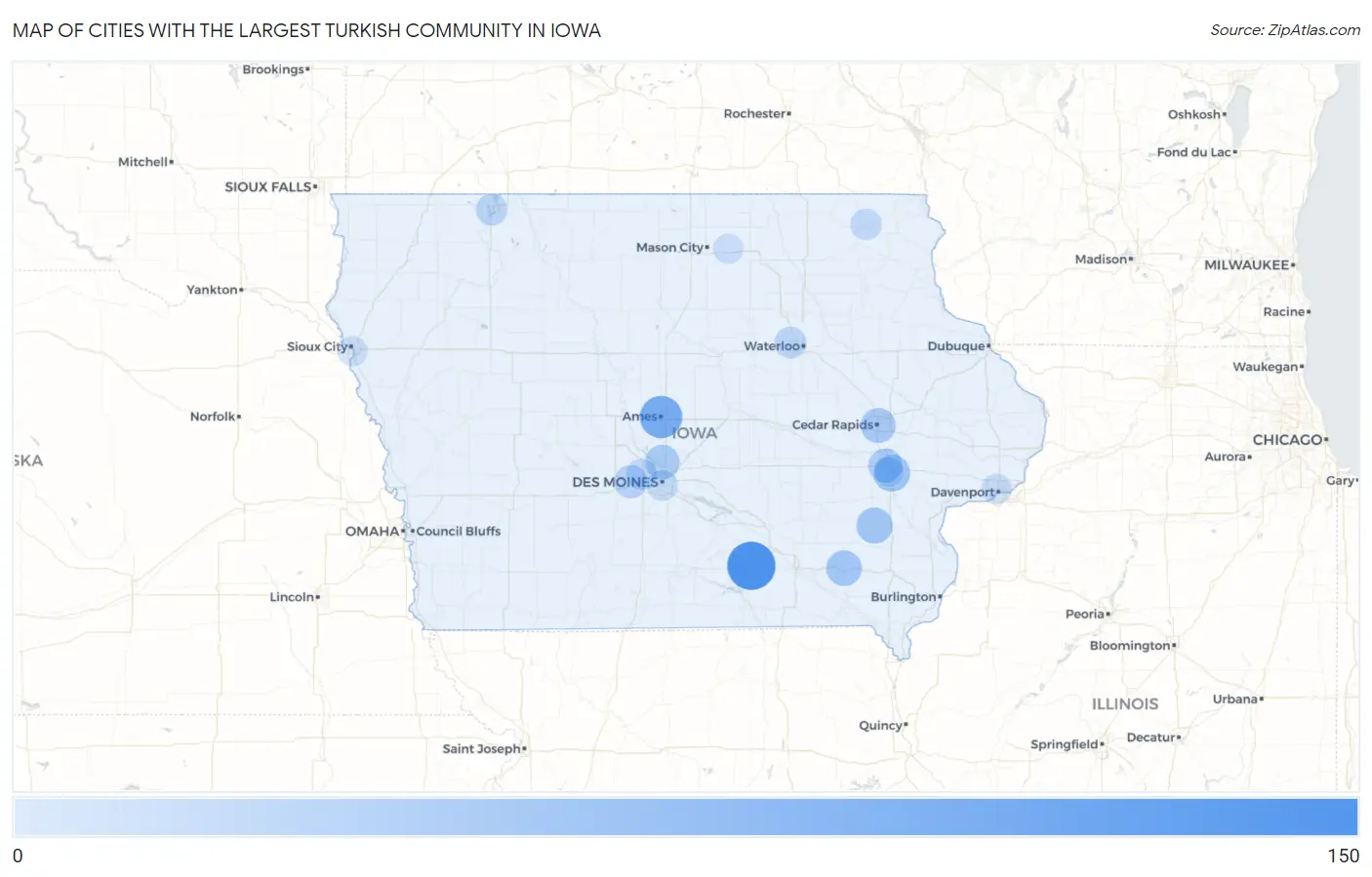
Task: Click the SIOUX FALLS label
Action: click(x=268, y=186)
